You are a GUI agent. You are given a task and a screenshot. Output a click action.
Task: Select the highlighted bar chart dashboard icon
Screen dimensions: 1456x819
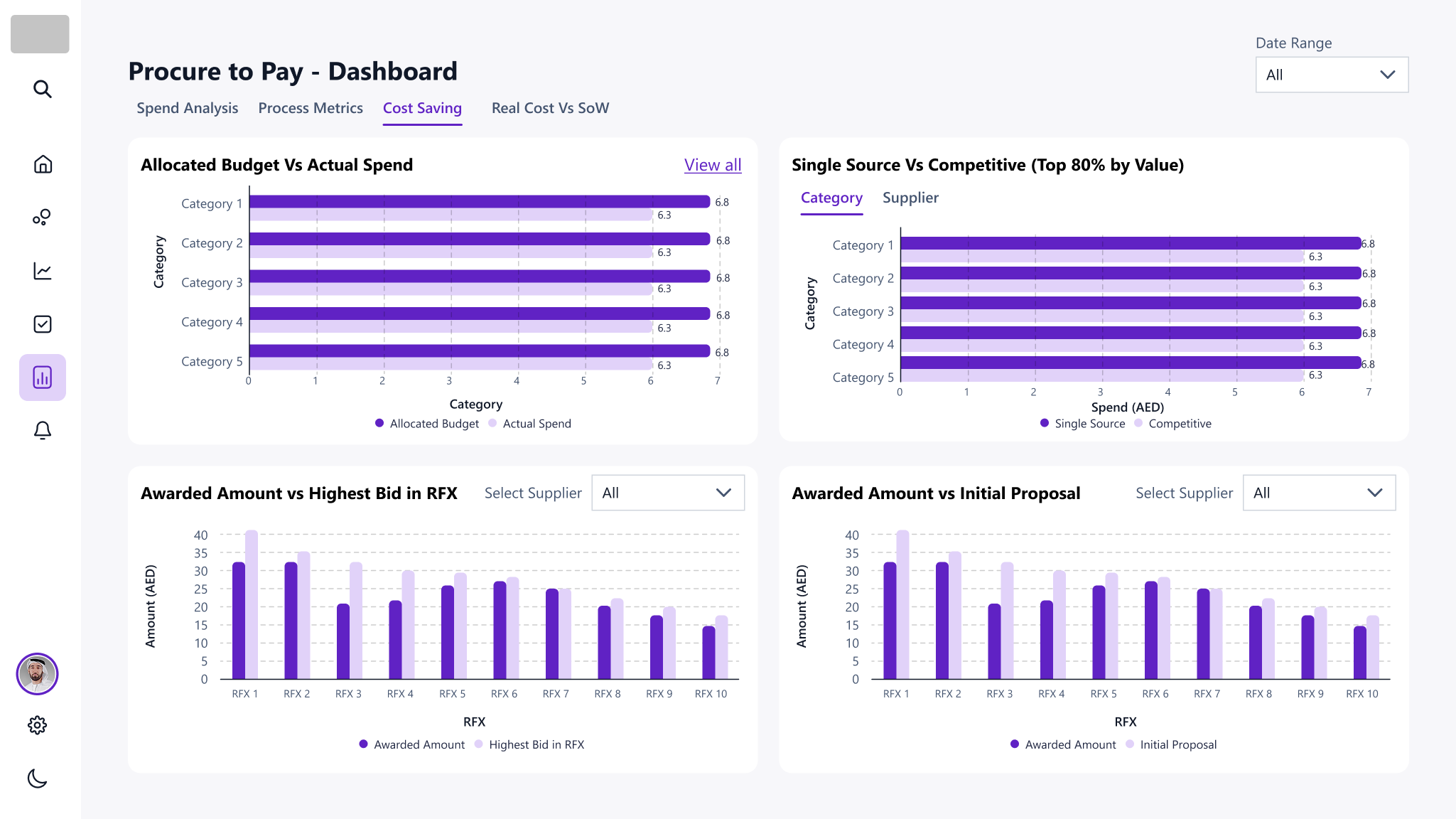click(x=43, y=378)
